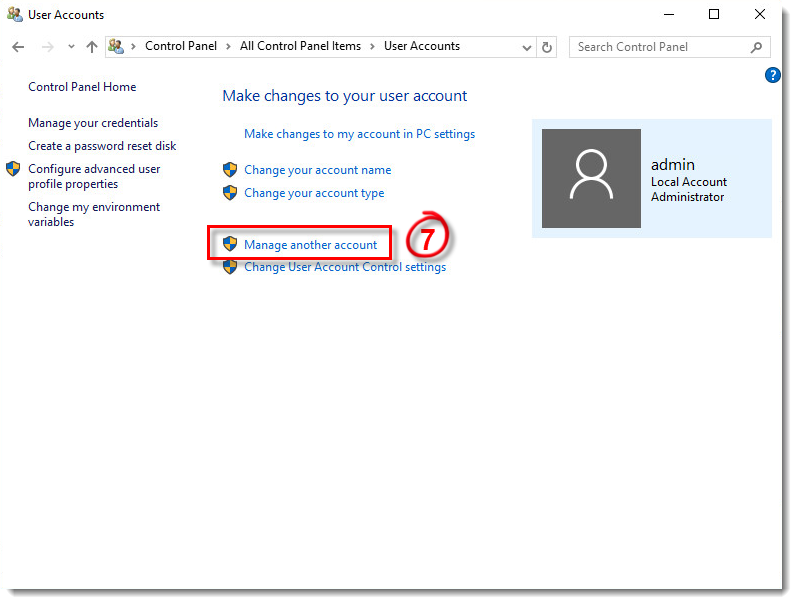Screen dimensions: 791x598
Task: Open Manage your credentials in sidebar
Action: [93, 123]
